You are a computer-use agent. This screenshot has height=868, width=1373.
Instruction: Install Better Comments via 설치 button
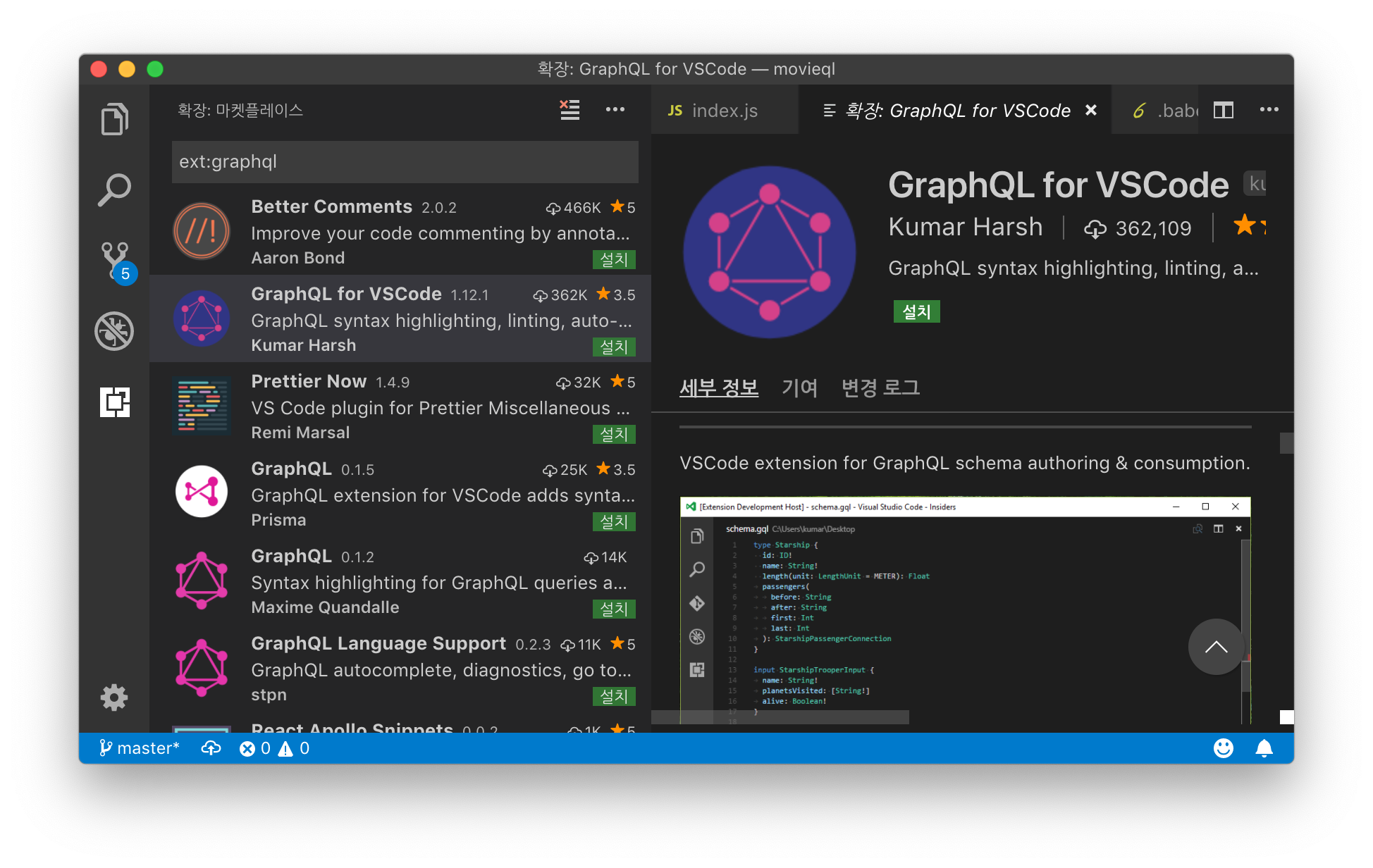tap(613, 259)
